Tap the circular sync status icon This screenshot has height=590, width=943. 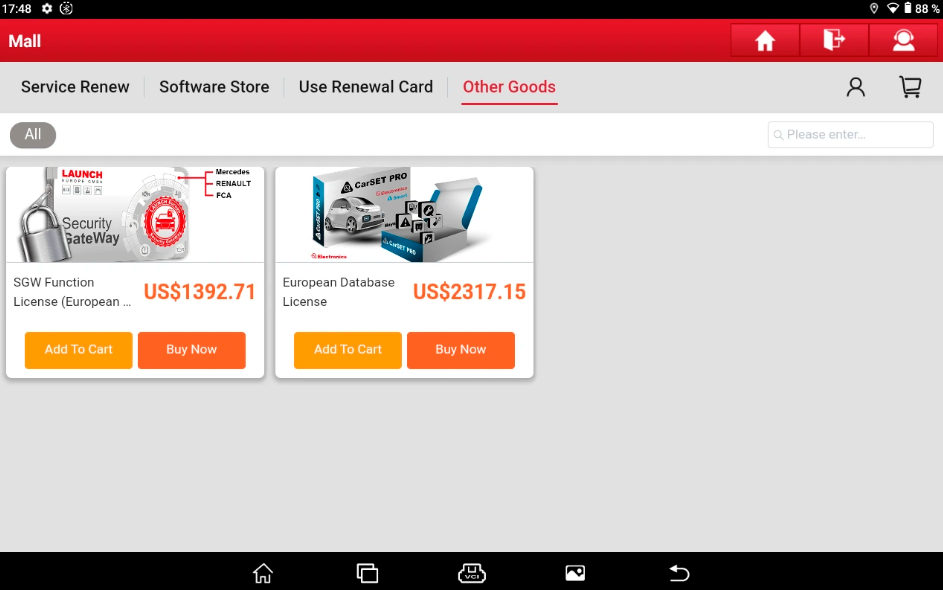click(66, 8)
